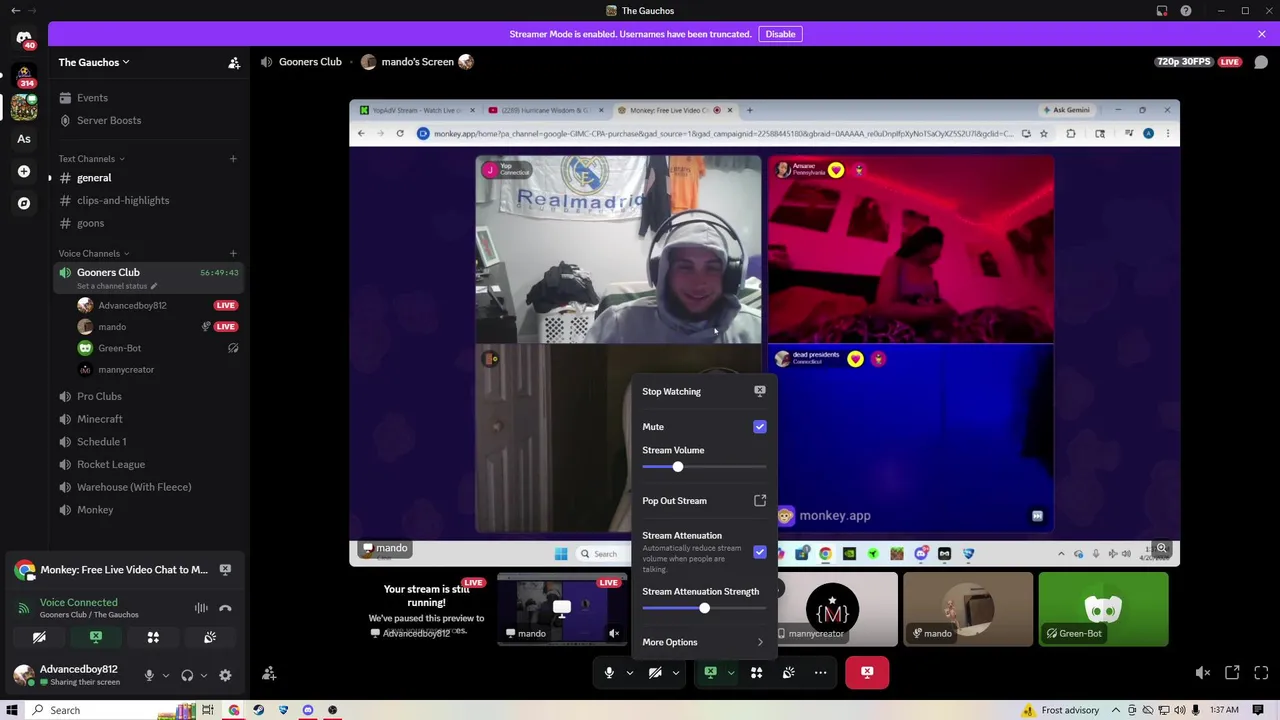Click the green screen share button in the voice panel

[x=96, y=637]
